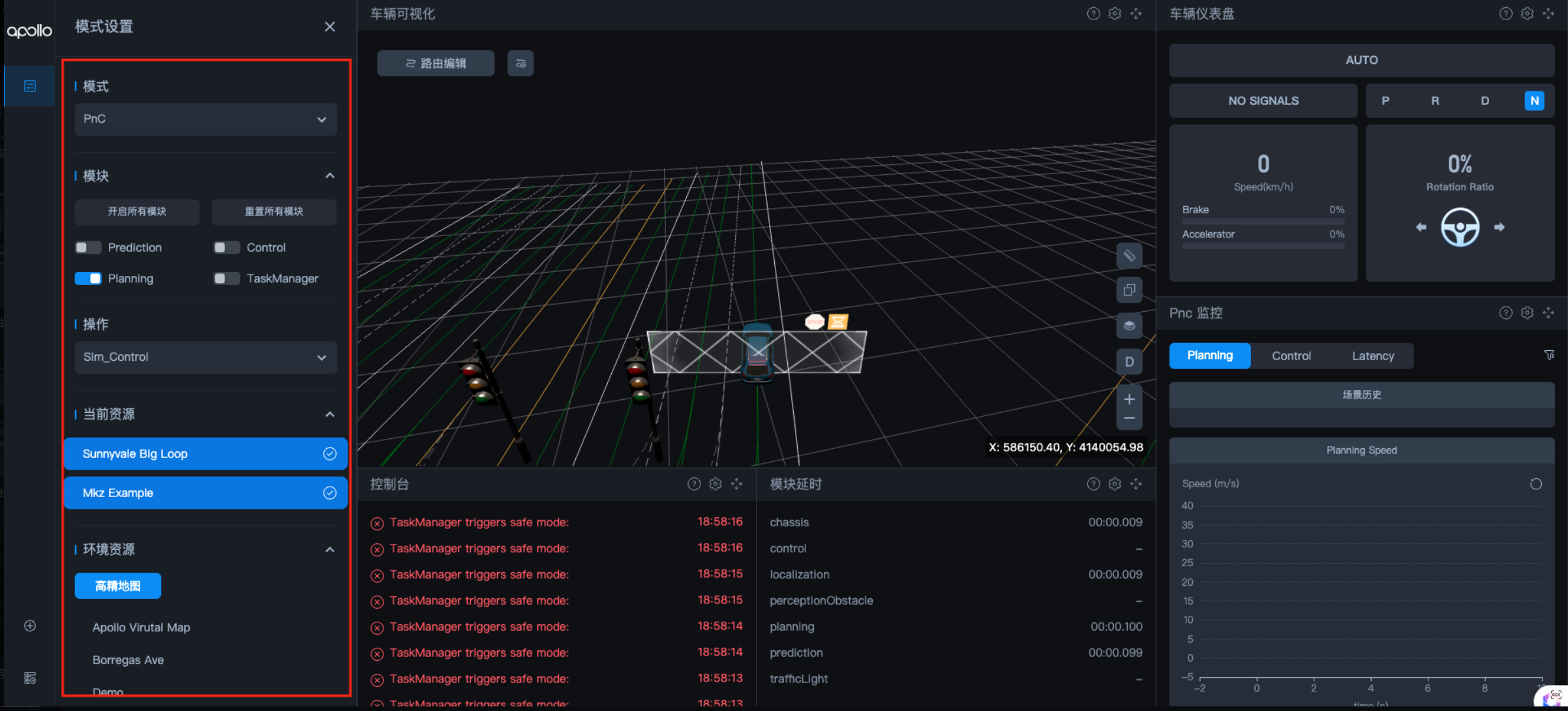Click the 开启所有模块 button
The width and height of the screenshot is (1568, 711).
coord(137,211)
